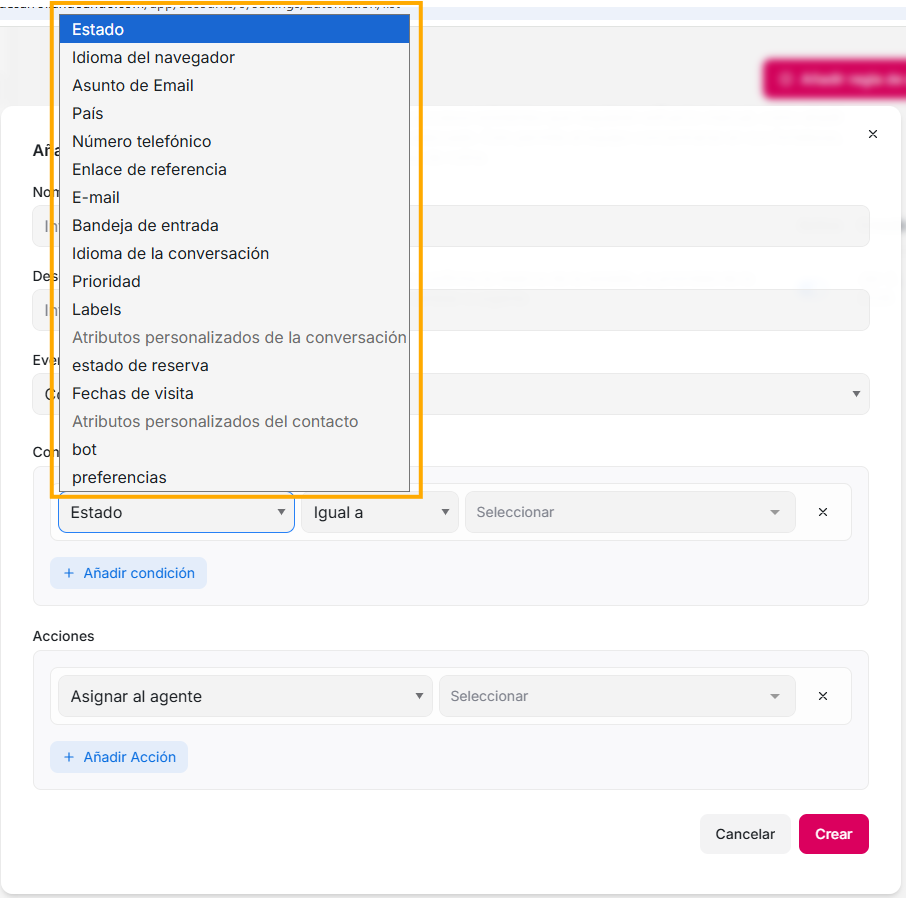Click the plus icon in Añadir Acción
The image size is (906, 898).
coord(69,757)
